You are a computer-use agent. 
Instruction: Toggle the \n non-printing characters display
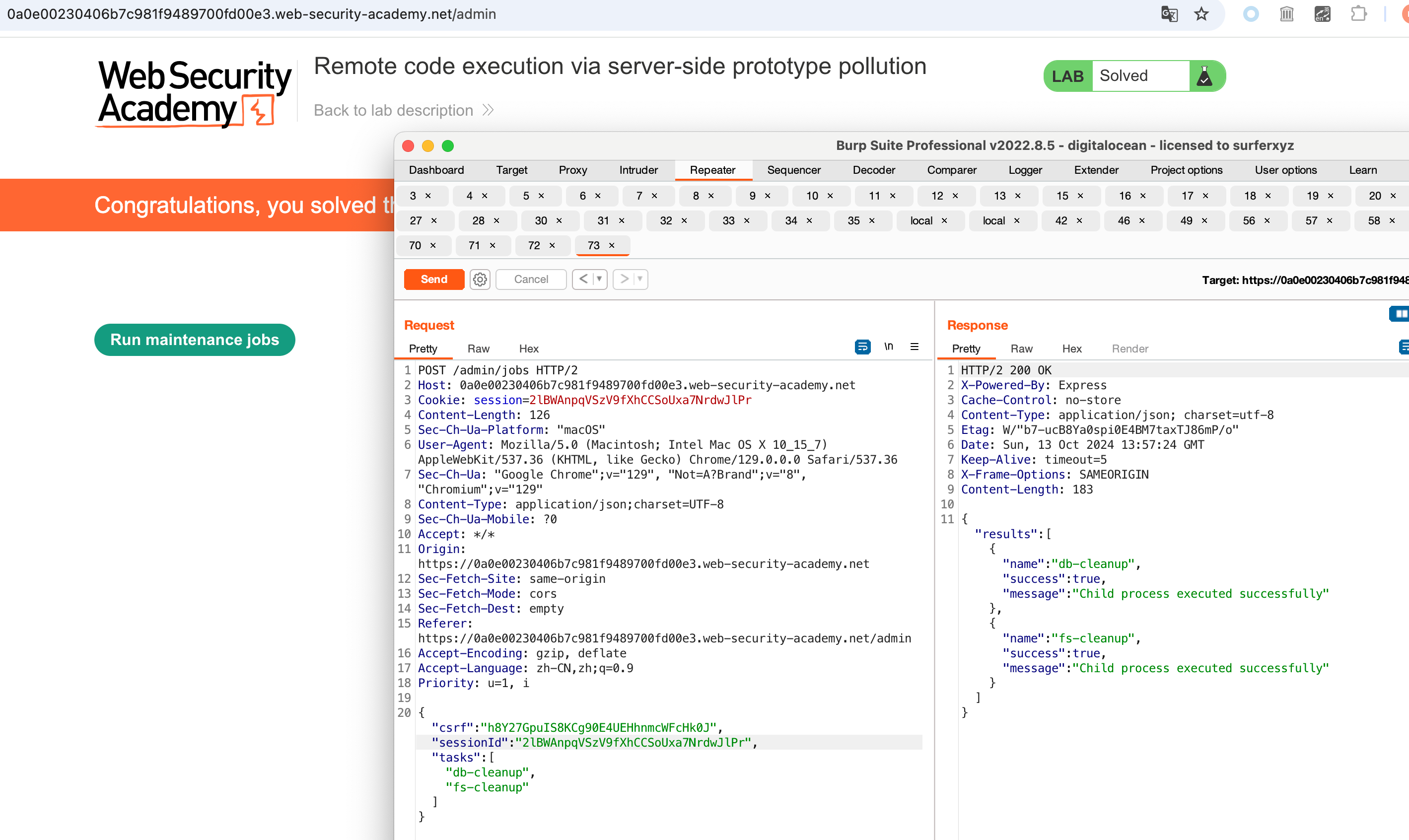[x=889, y=347]
